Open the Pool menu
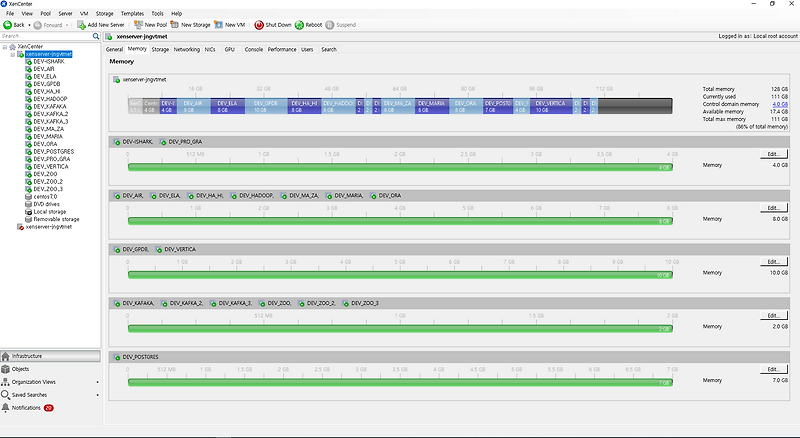 click(45, 14)
